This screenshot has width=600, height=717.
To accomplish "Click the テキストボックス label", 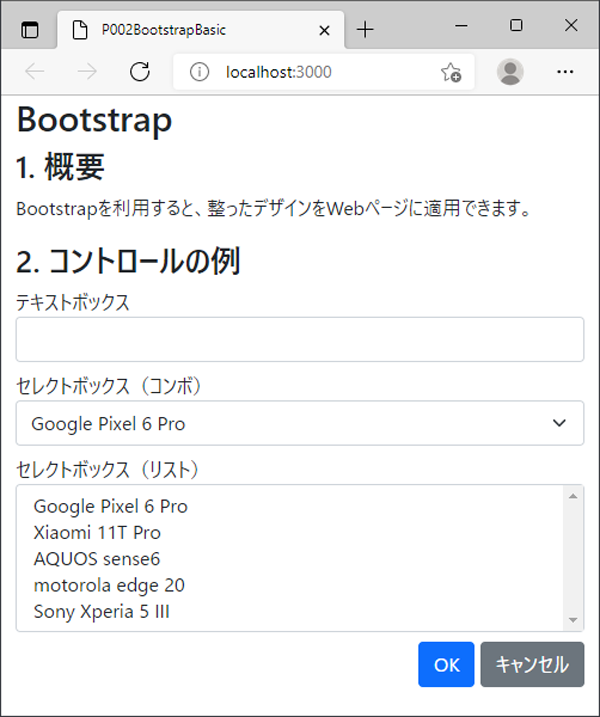I will click(73, 302).
